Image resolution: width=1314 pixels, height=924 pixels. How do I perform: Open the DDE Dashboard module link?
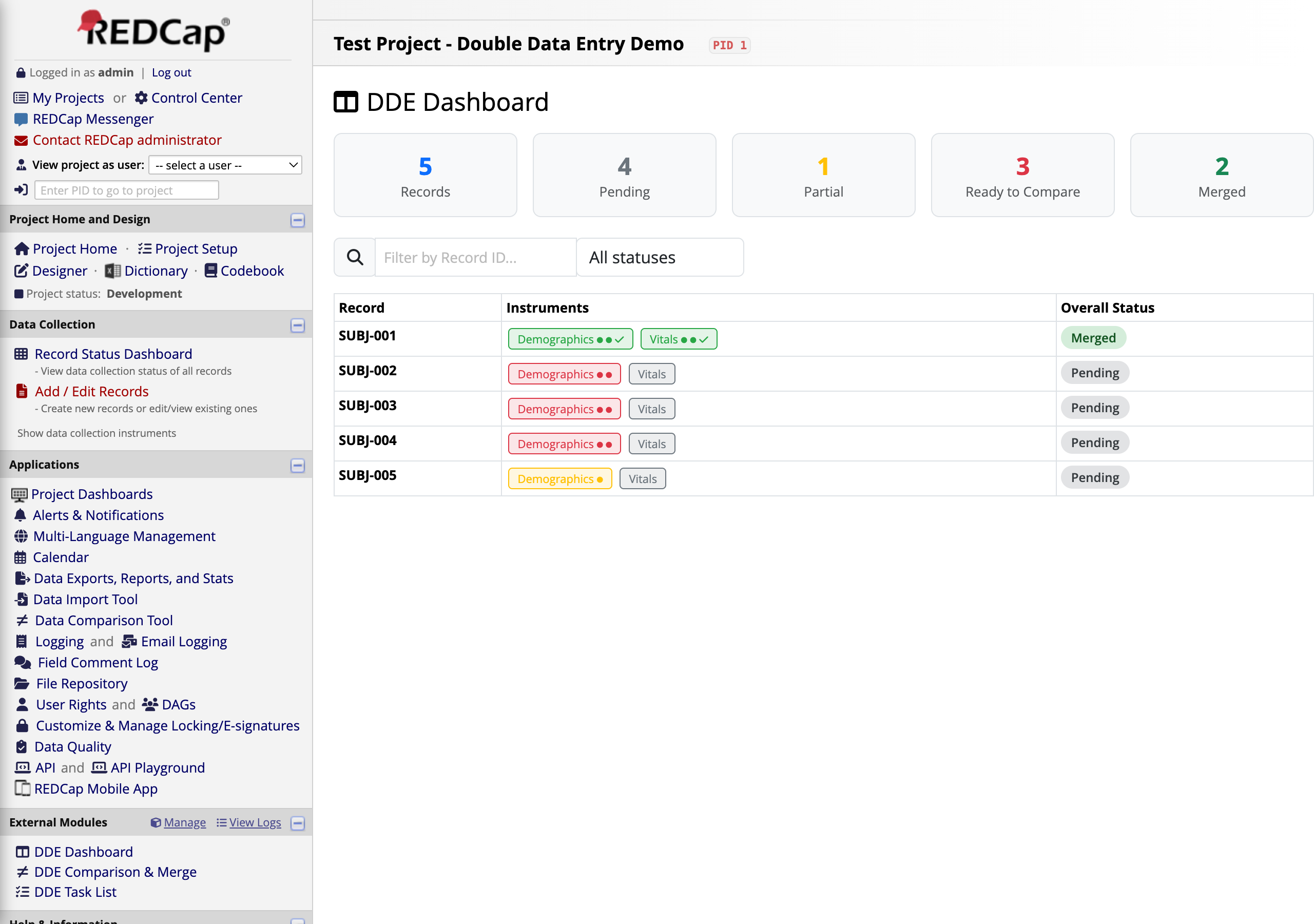[84, 851]
